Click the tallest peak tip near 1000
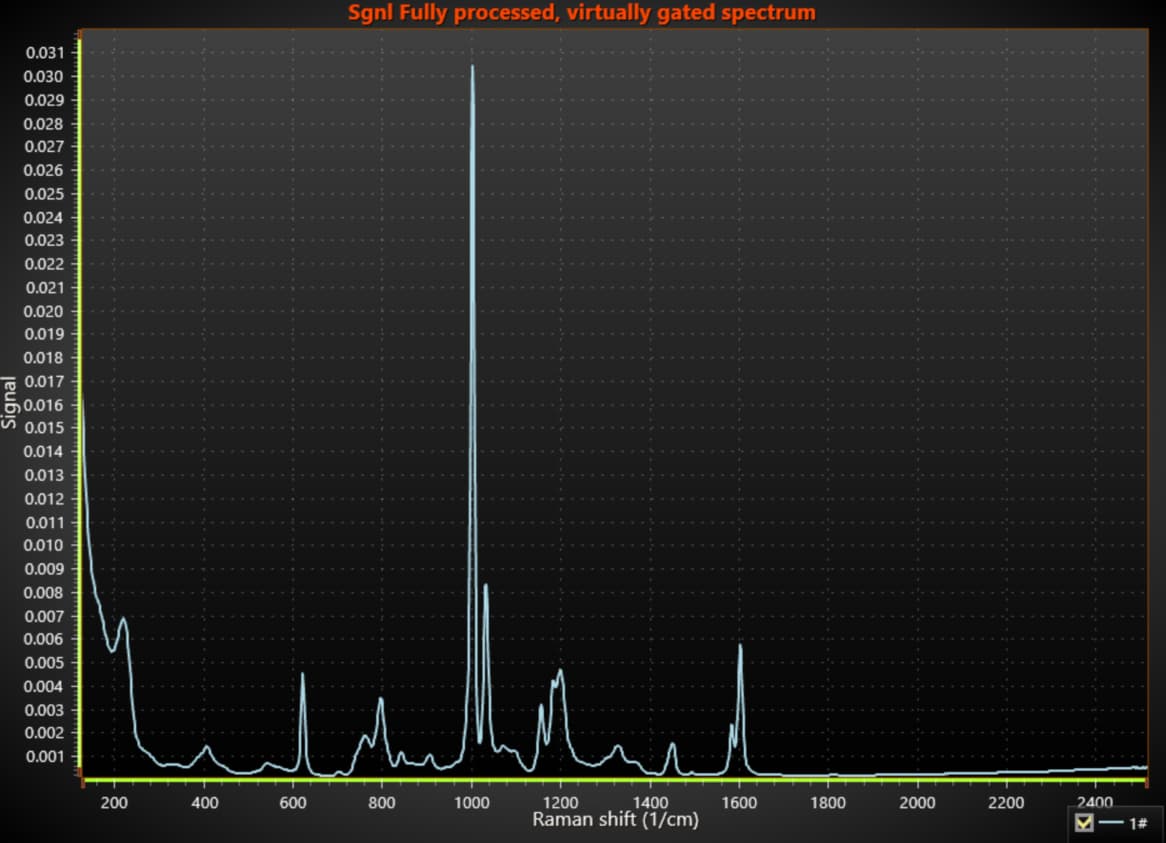This screenshot has height=843, width=1166. pos(472,68)
